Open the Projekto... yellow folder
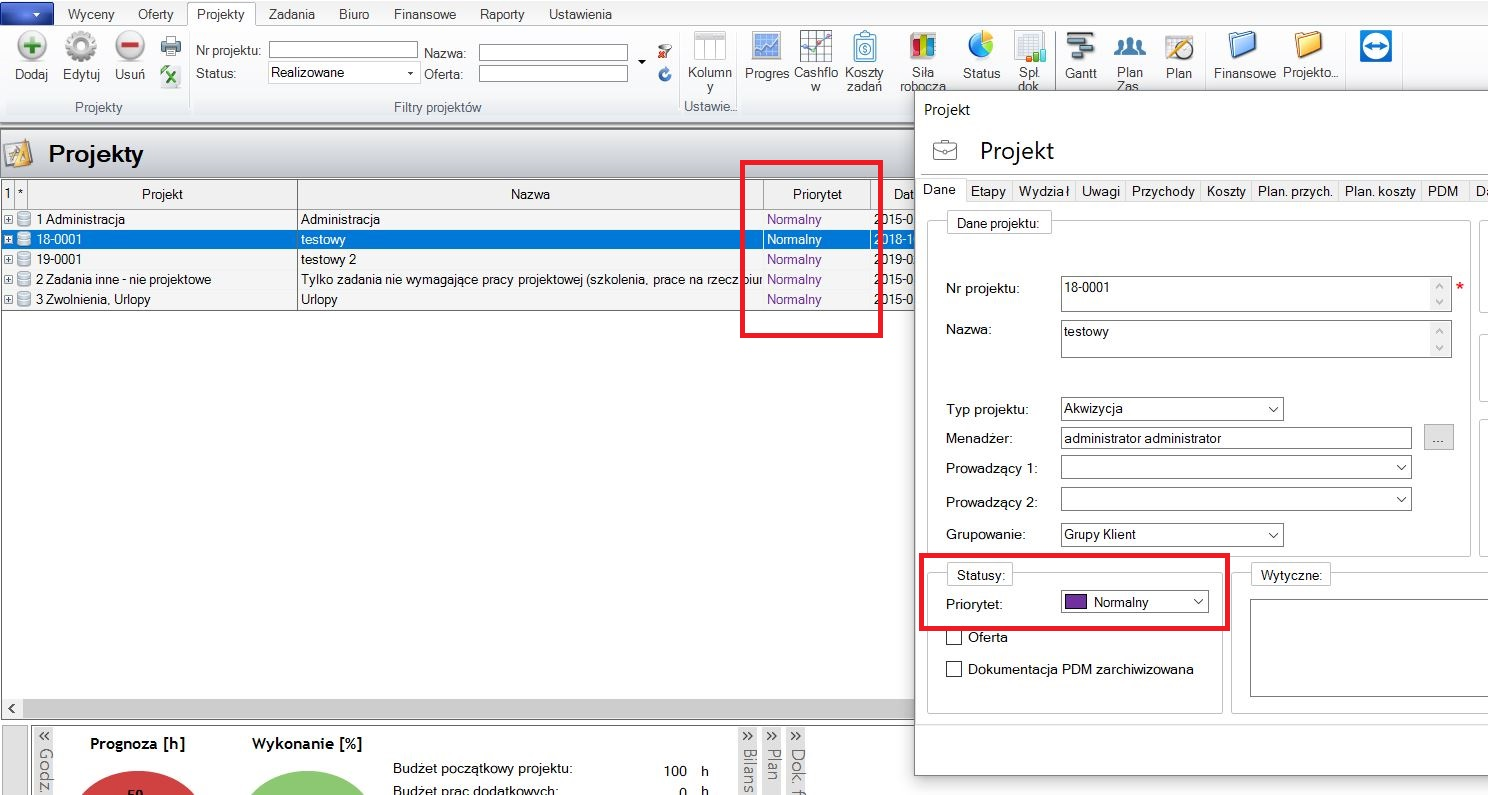This screenshot has height=795, width=1488. (1309, 46)
